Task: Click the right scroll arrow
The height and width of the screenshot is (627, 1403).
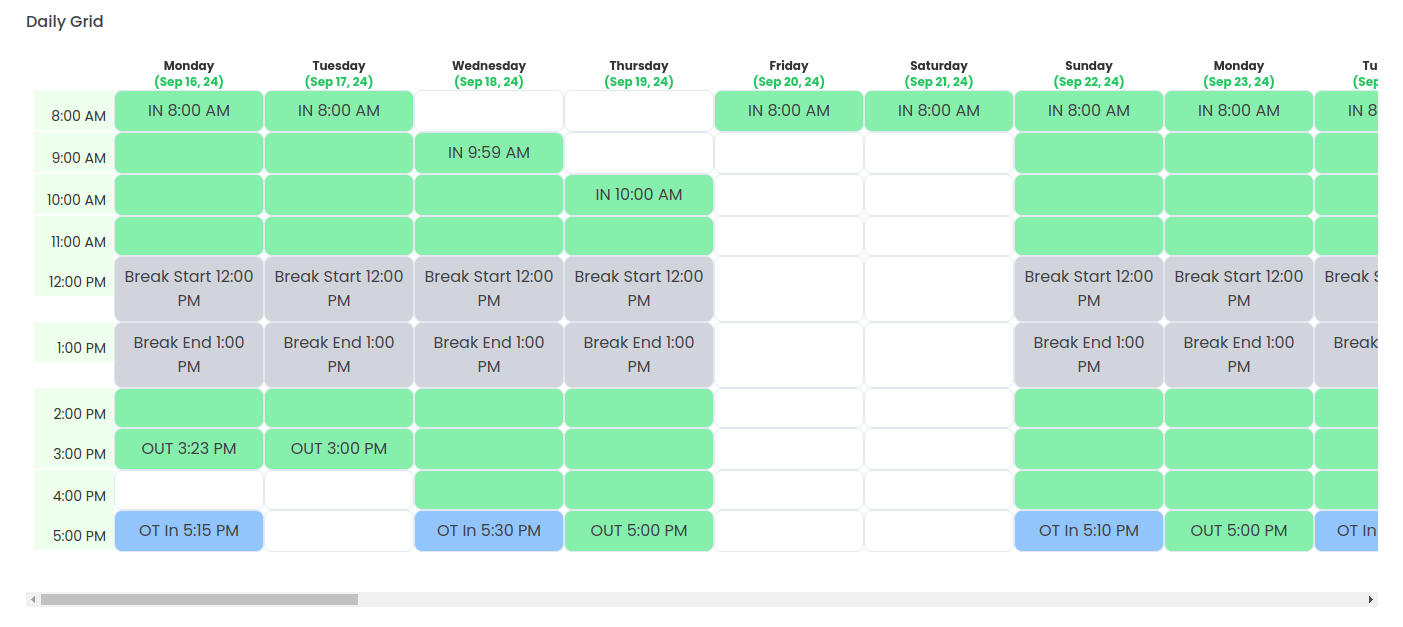Action: [1371, 598]
